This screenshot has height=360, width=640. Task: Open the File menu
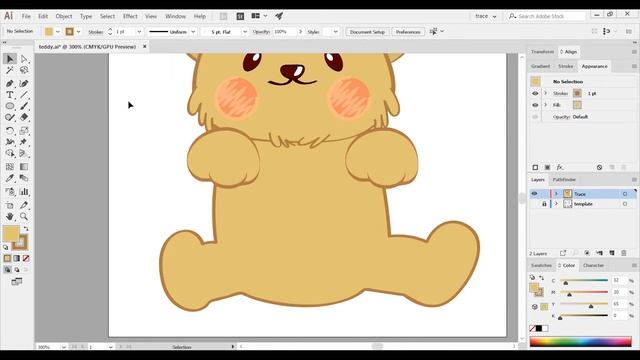tap(26, 16)
